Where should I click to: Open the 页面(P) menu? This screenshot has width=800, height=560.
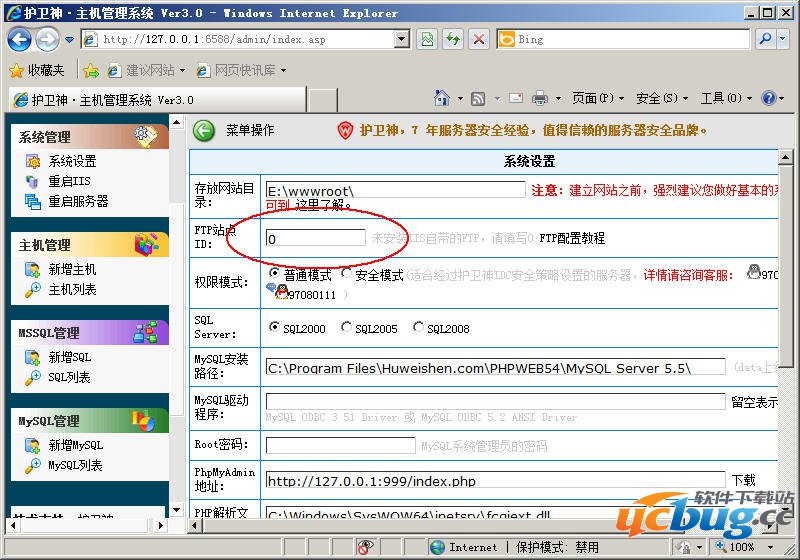pyautogui.click(x=597, y=98)
